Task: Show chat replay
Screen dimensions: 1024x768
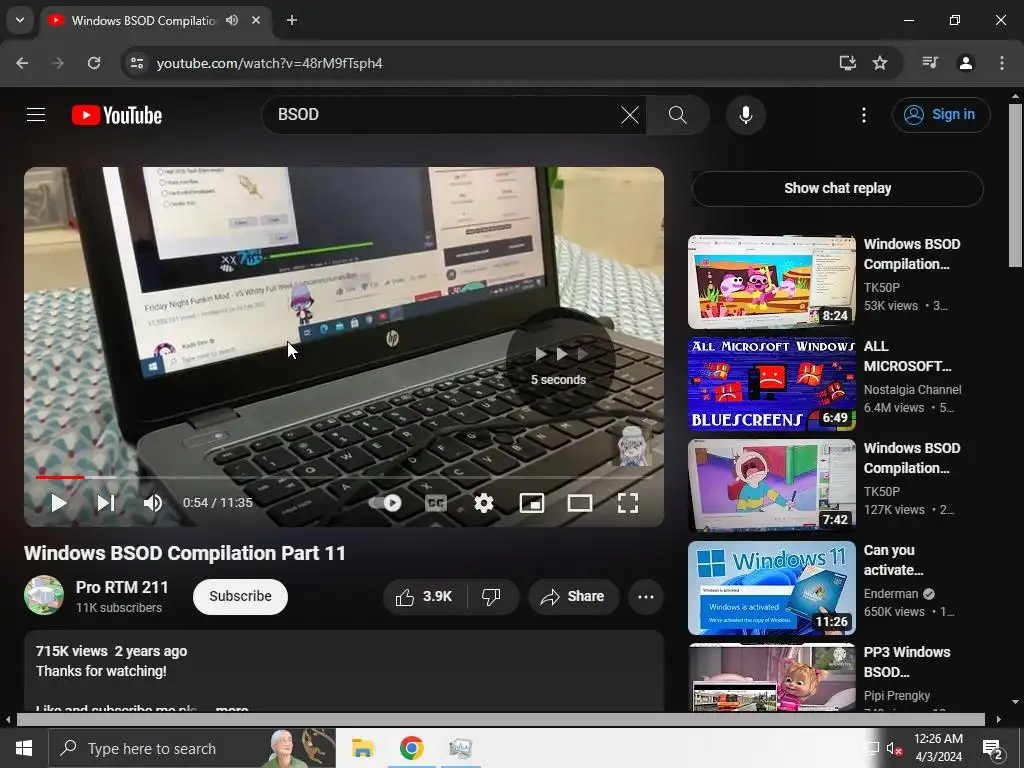Action: [x=837, y=188]
